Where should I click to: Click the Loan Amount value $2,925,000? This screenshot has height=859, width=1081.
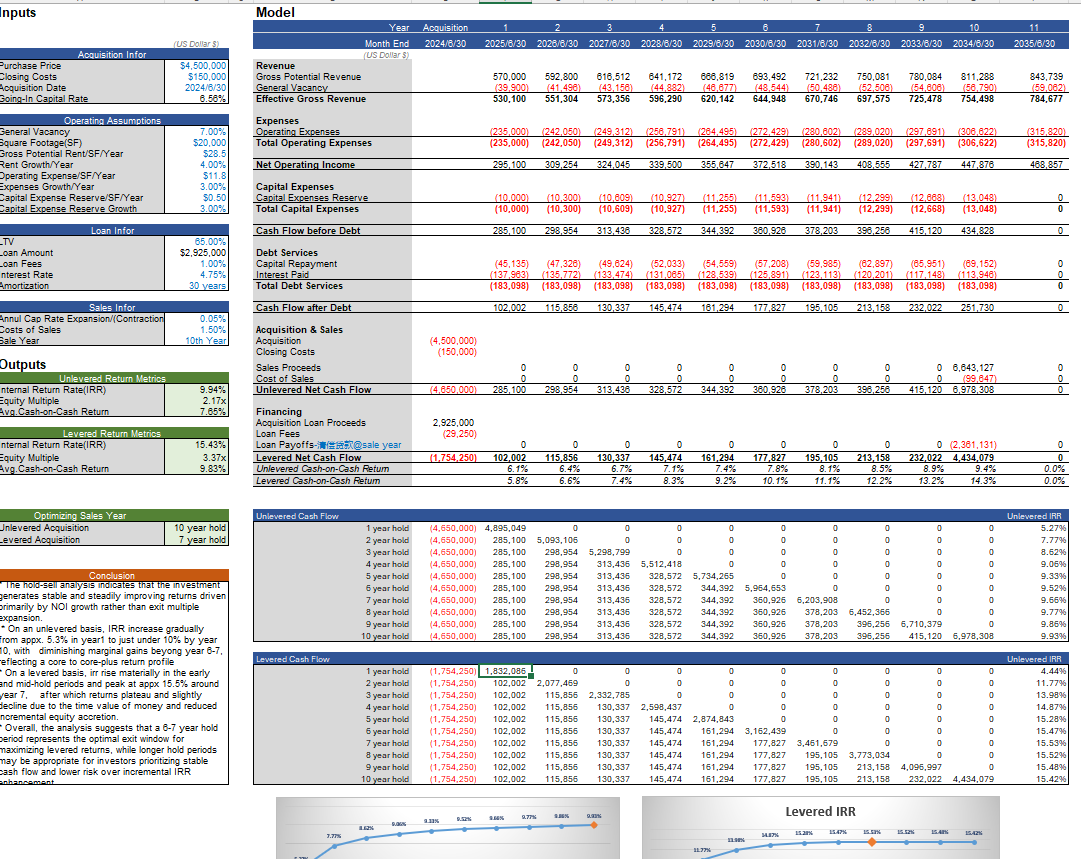[203, 253]
